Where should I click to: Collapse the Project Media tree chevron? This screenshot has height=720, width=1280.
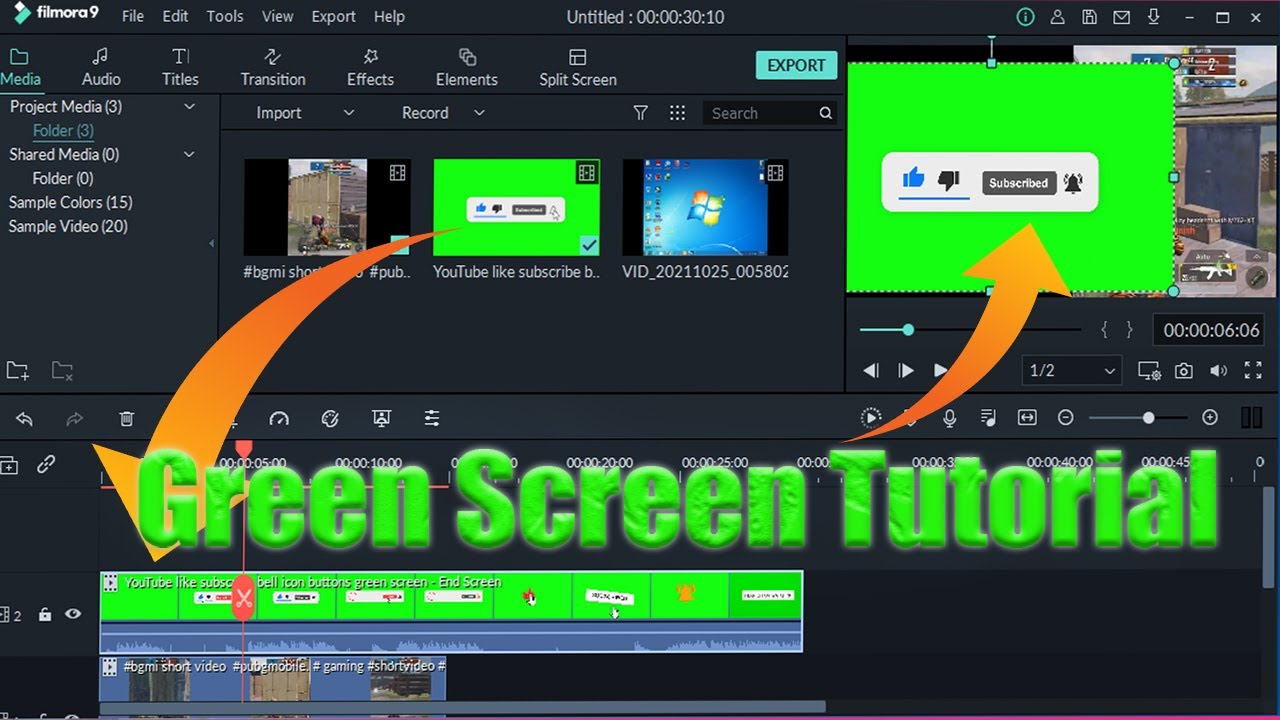[x=190, y=106]
